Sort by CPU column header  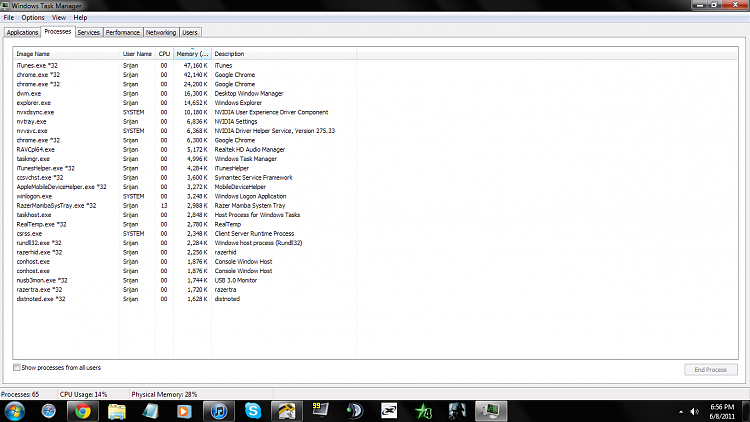coord(164,54)
